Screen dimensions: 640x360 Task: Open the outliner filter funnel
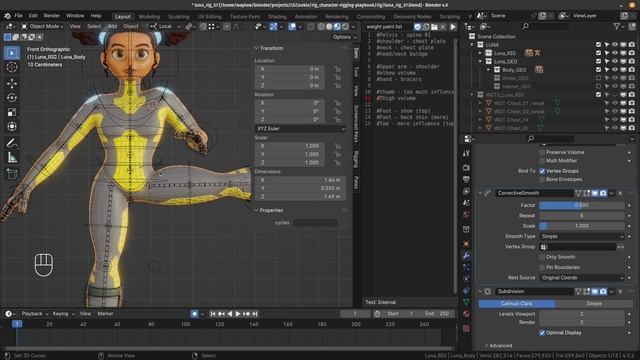(x=617, y=26)
